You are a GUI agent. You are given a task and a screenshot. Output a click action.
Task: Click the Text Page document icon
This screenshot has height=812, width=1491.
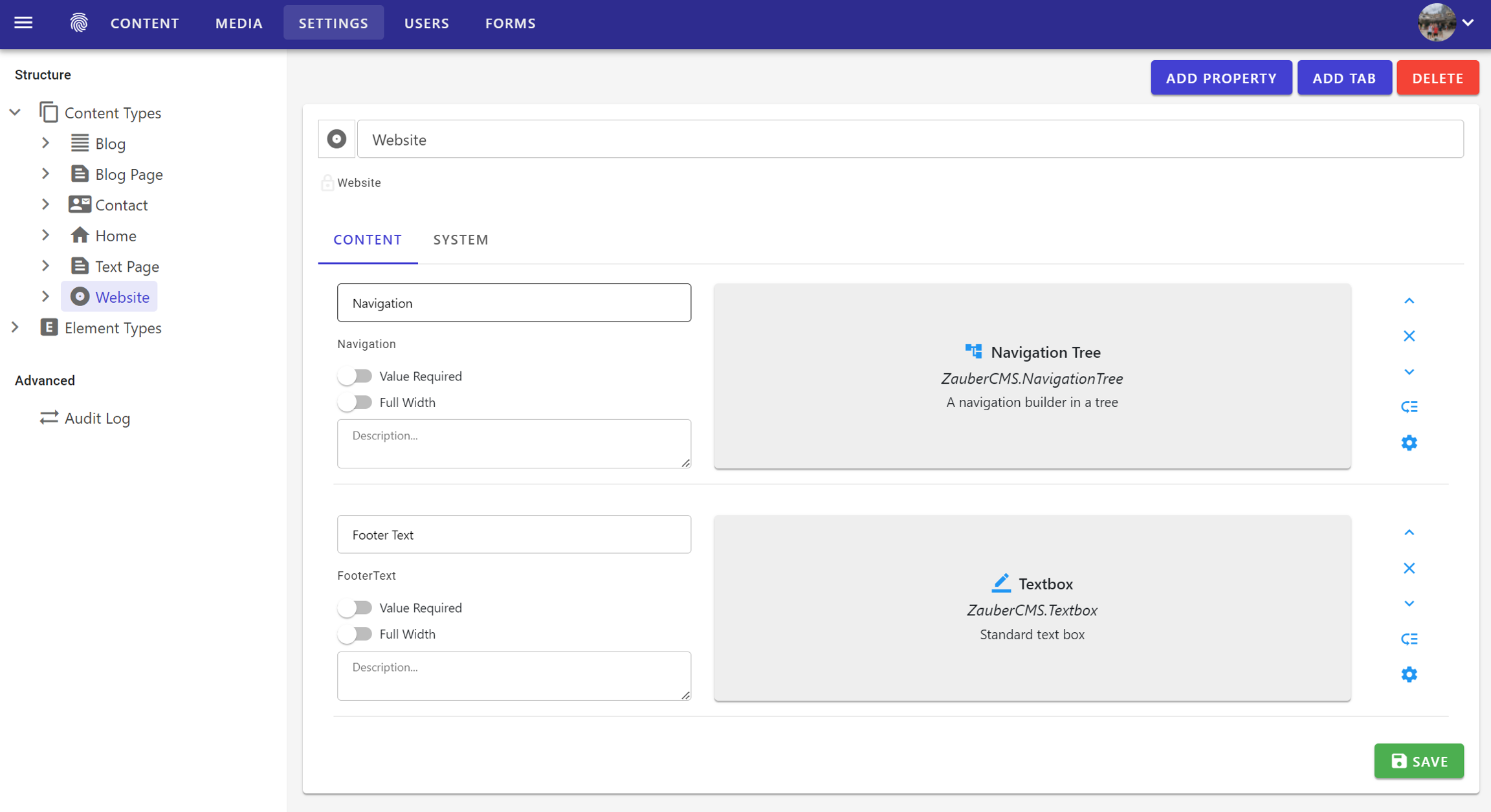tap(80, 266)
